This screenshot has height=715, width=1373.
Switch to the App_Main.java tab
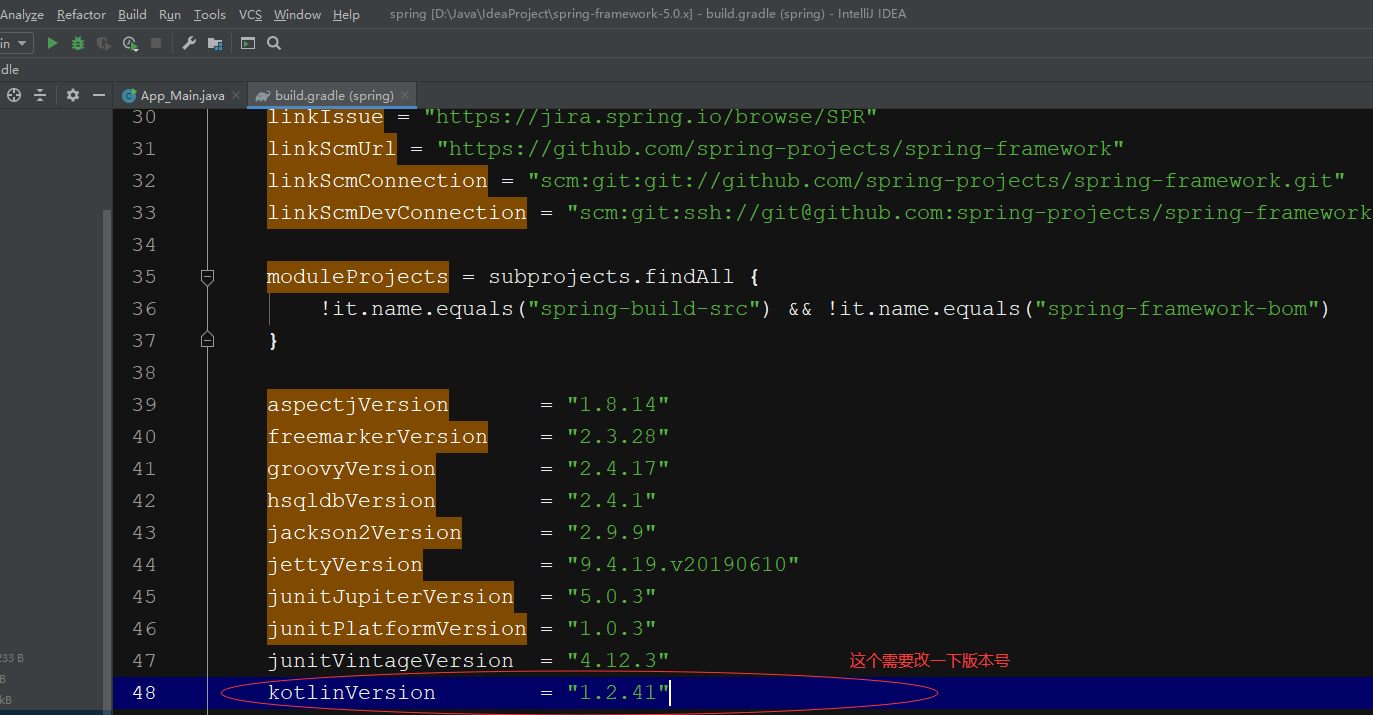[181, 96]
